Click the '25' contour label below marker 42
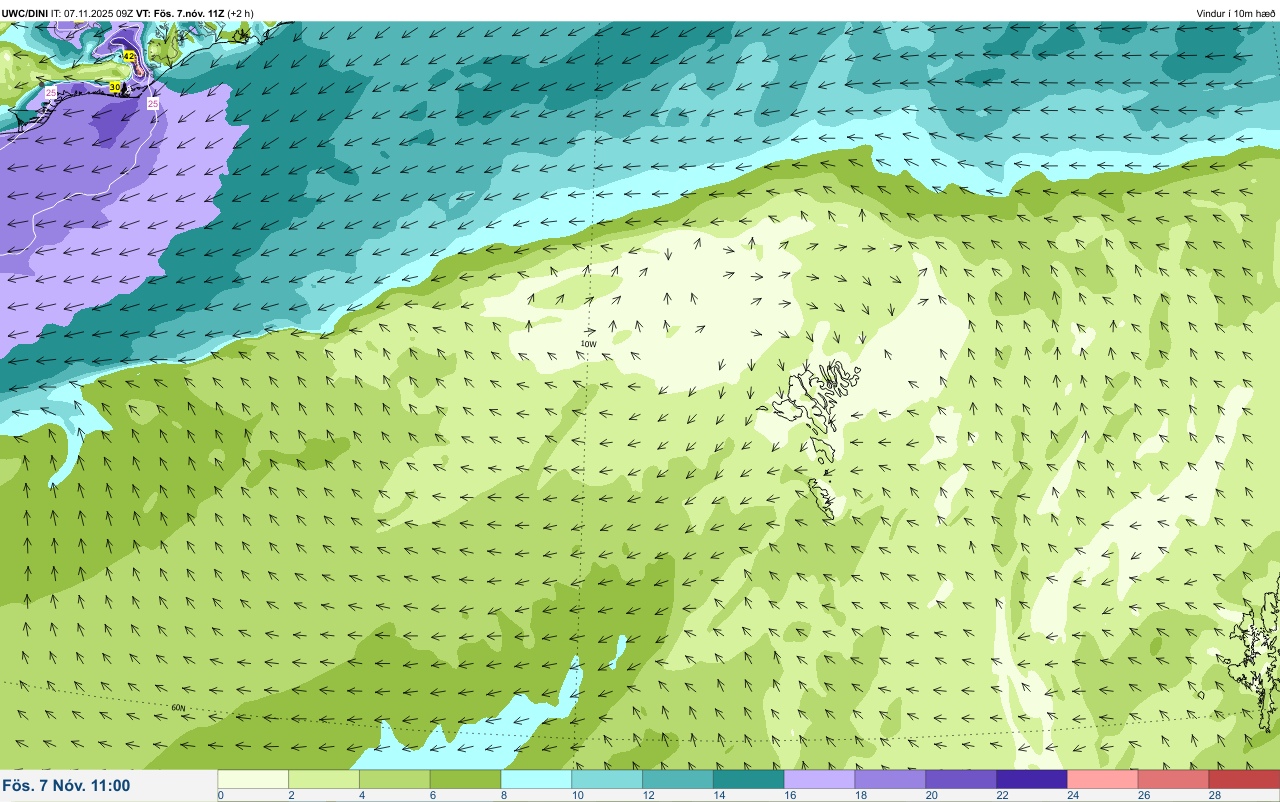Screen dimensions: 1280x802 pos(153,104)
